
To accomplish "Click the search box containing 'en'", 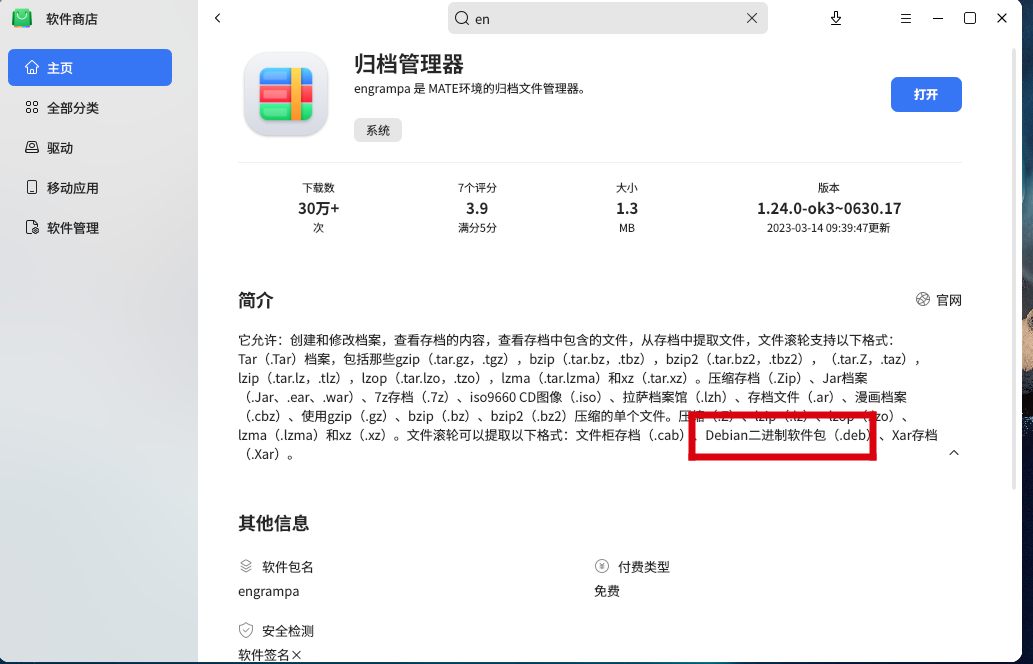I will (x=607, y=18).
